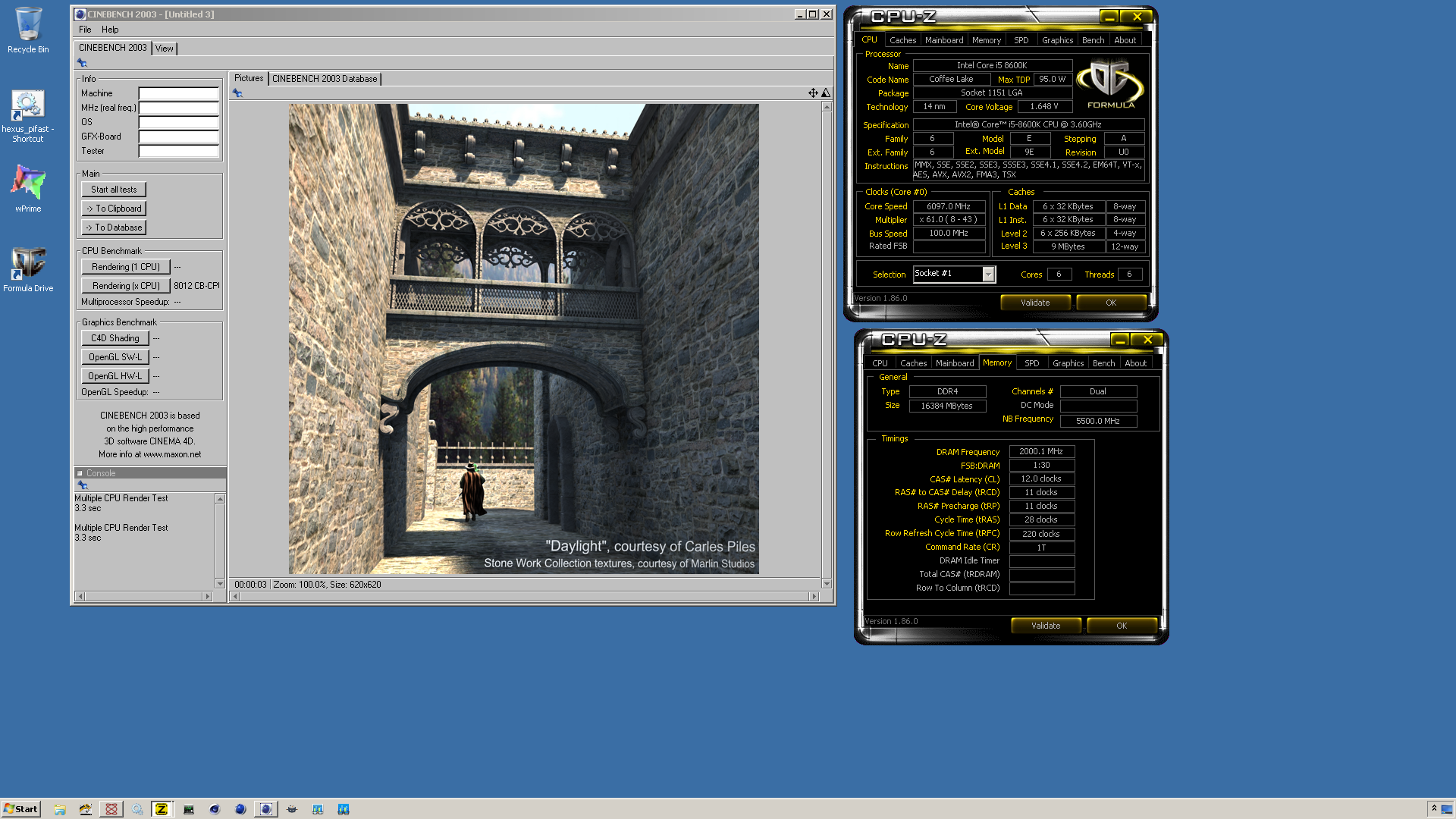1456x819 pixels.
Task: Click the picture panel vertical scrollbar down arrow
Action: [x=827, y=584]
